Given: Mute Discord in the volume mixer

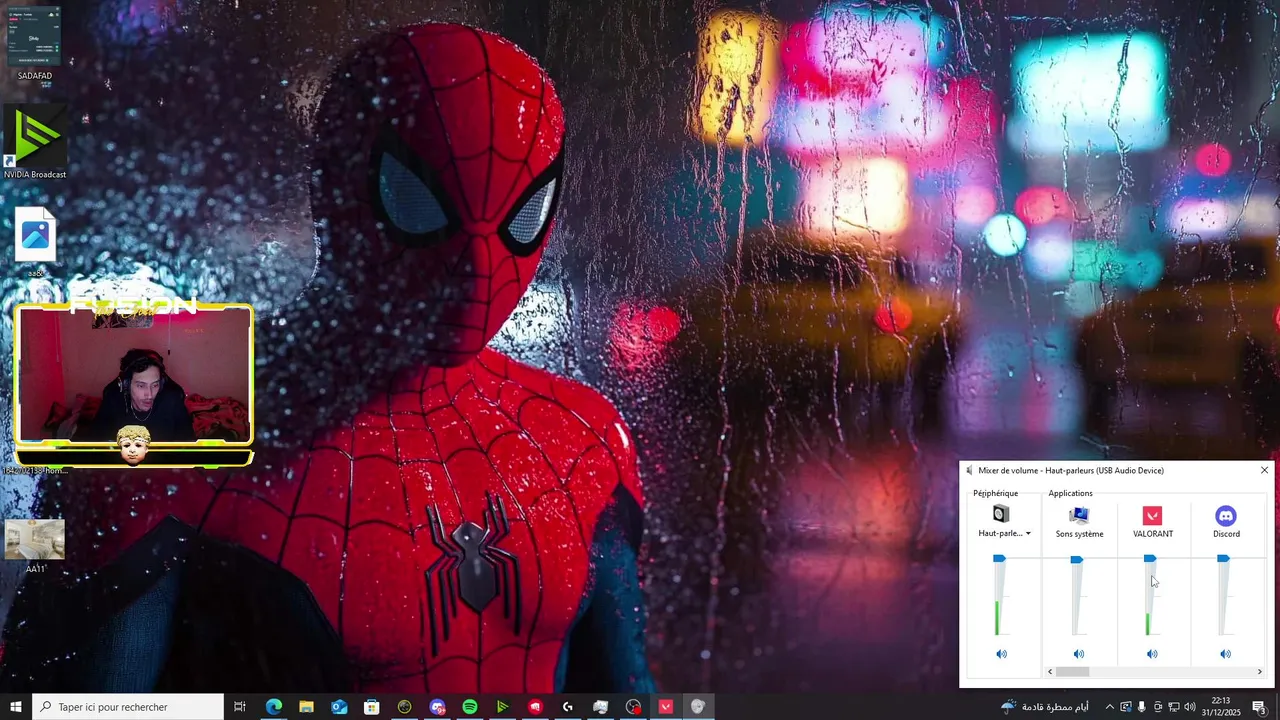Looking at the screenshot, I should [1226, 654].
